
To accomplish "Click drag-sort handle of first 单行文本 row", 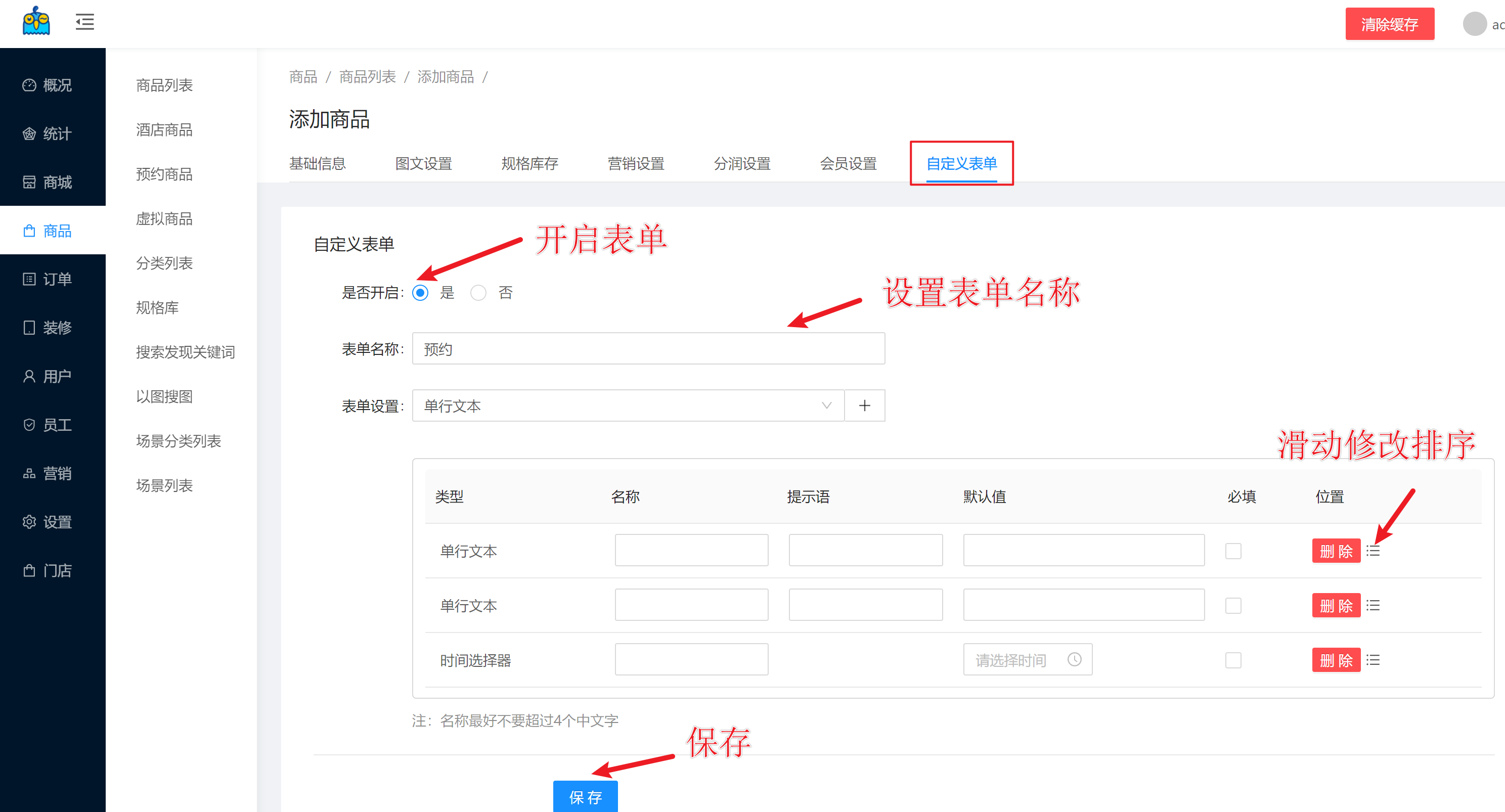I will (1373, 551).
